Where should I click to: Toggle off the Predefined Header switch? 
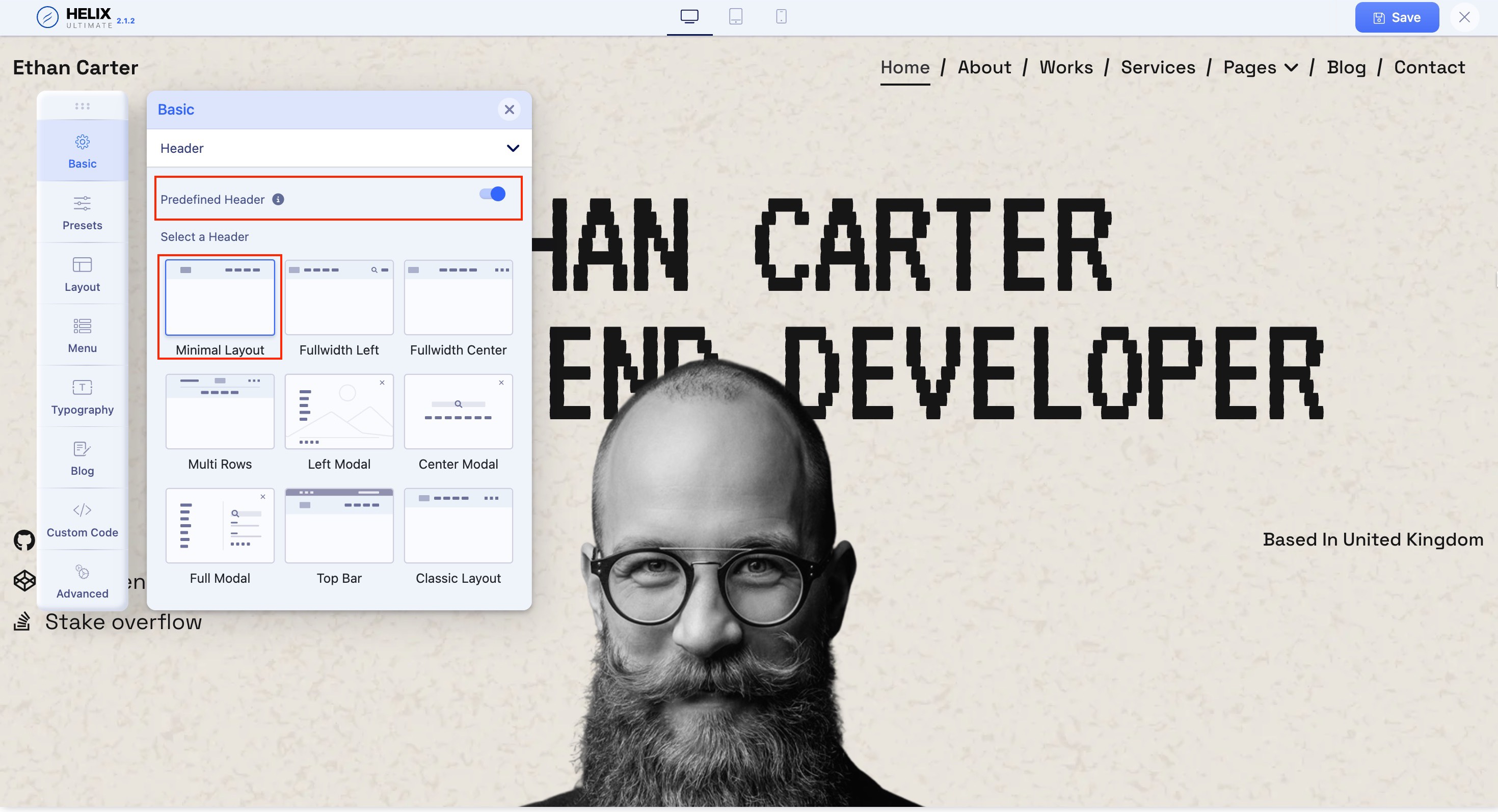(x=492, y=194)
